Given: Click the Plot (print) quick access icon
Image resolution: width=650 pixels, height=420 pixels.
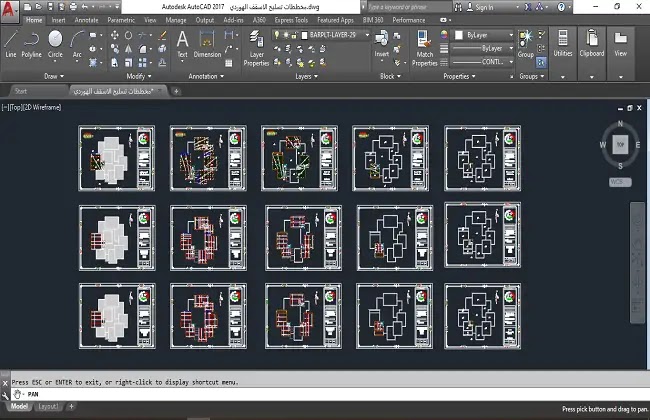Looking at the screenshot, I should [x=73, y=7].
